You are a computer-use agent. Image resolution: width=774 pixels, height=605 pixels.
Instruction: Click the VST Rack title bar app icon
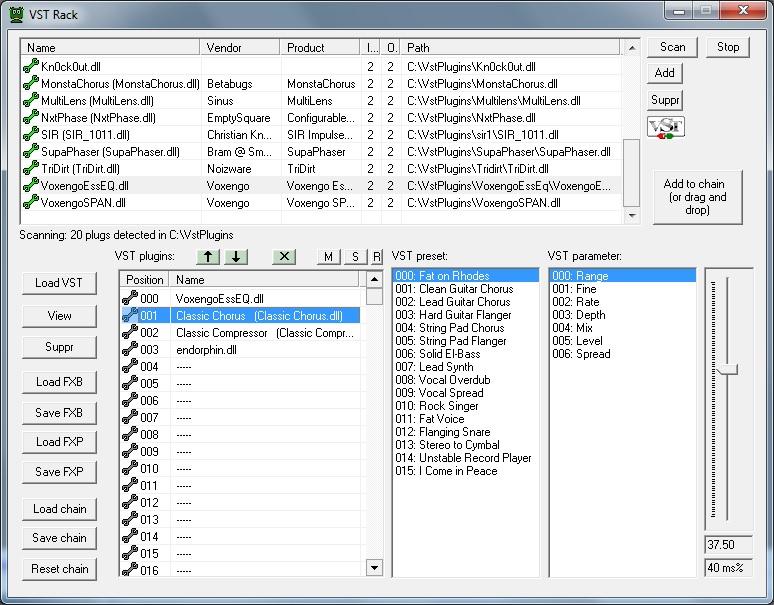click(16, 14)
